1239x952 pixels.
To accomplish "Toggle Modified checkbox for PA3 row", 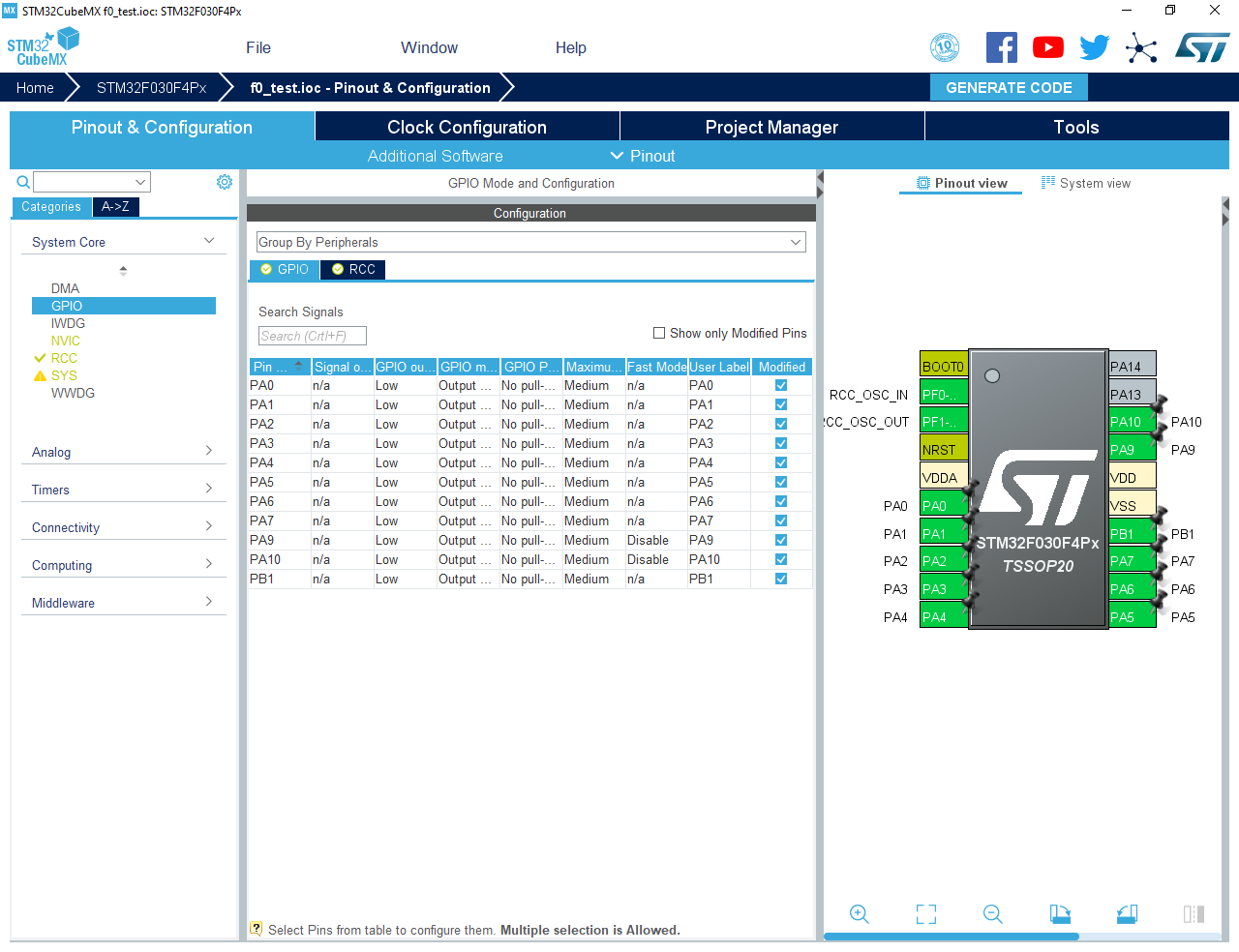I will (x=781, y=443).
